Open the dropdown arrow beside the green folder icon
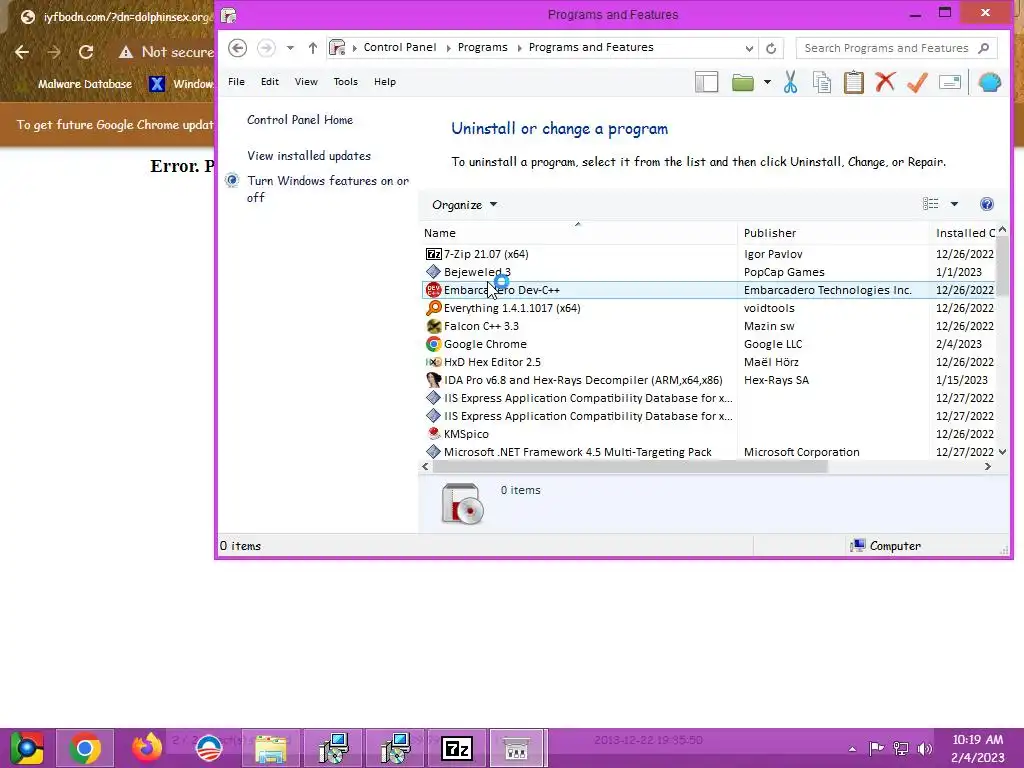The height and width of the screenshot is (768, 1024). click(x=767, y=82)
